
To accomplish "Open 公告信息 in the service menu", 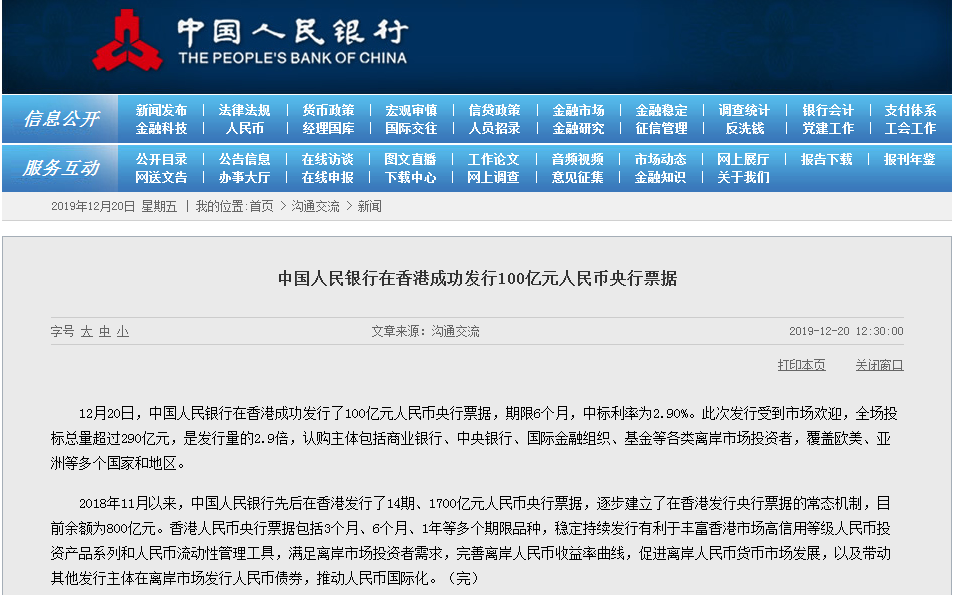I will point(244,159).
